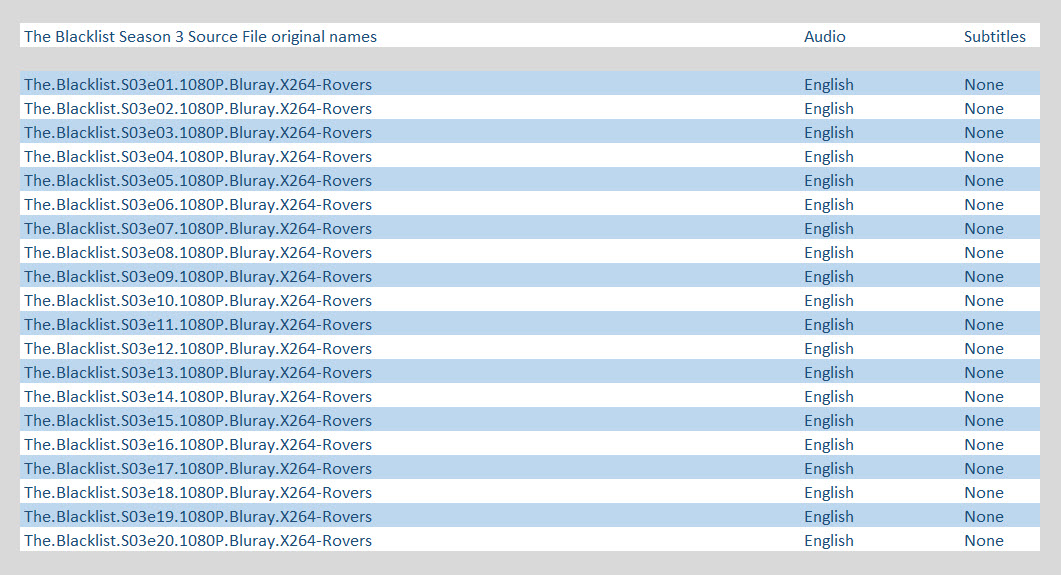Select file name The.Blacklist.S03e11.1080P.Bluray.X264-Rovers

coord(198,325)
